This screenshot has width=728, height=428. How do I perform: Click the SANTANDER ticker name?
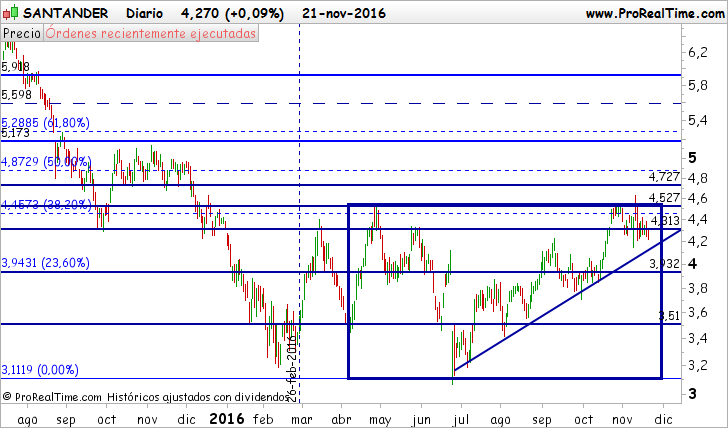point(65,13)
